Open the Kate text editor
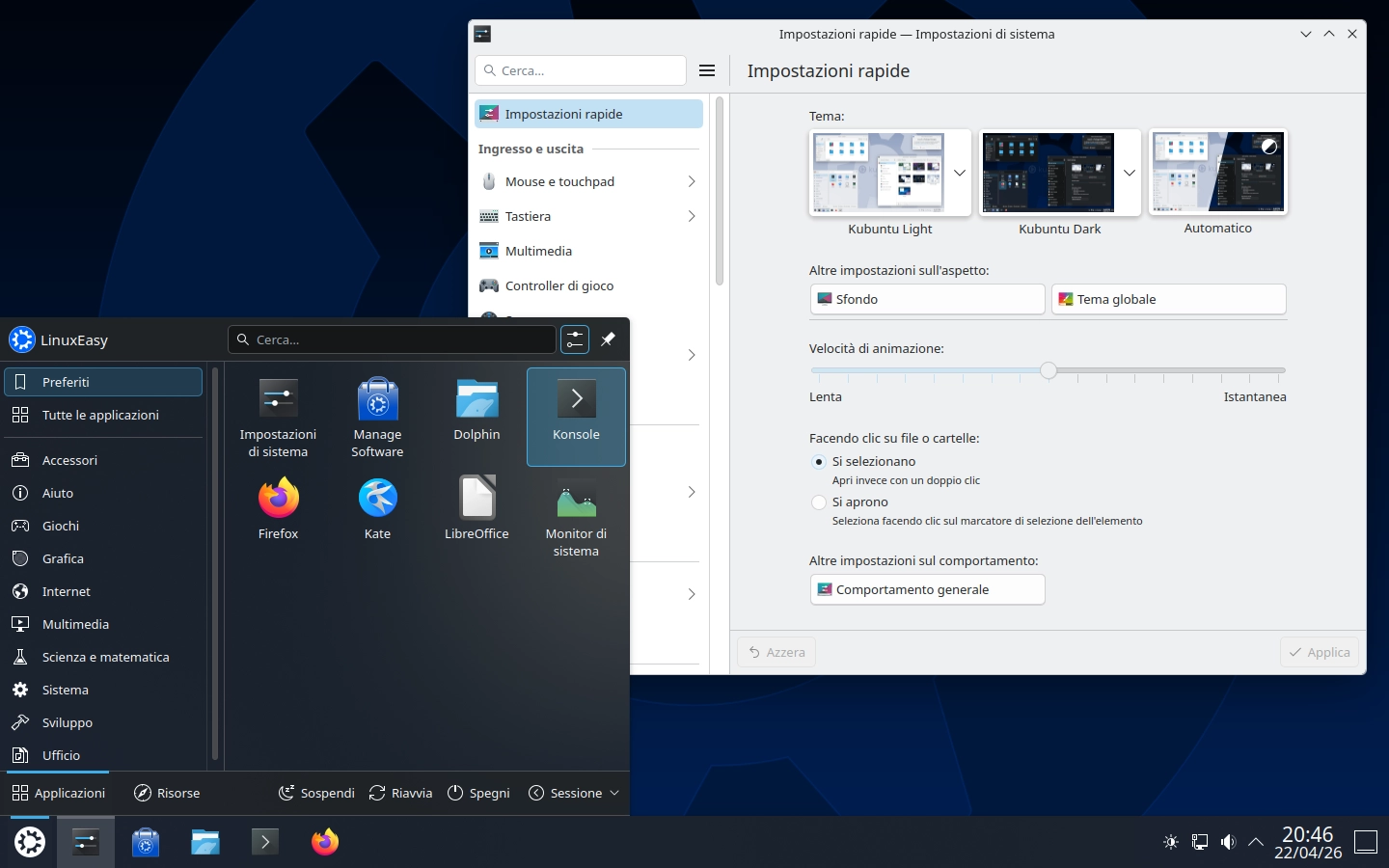 tap(377, 506)
